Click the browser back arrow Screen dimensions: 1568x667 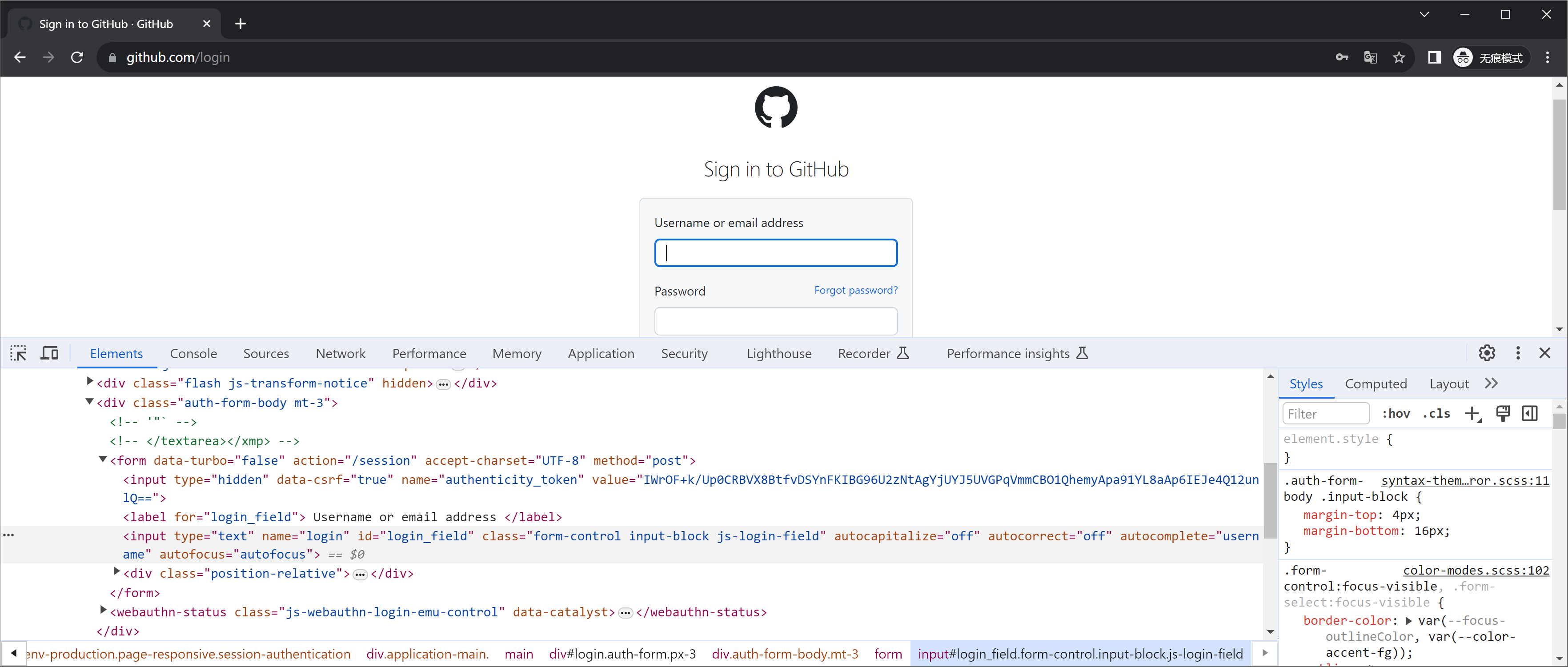click(20, 57)
